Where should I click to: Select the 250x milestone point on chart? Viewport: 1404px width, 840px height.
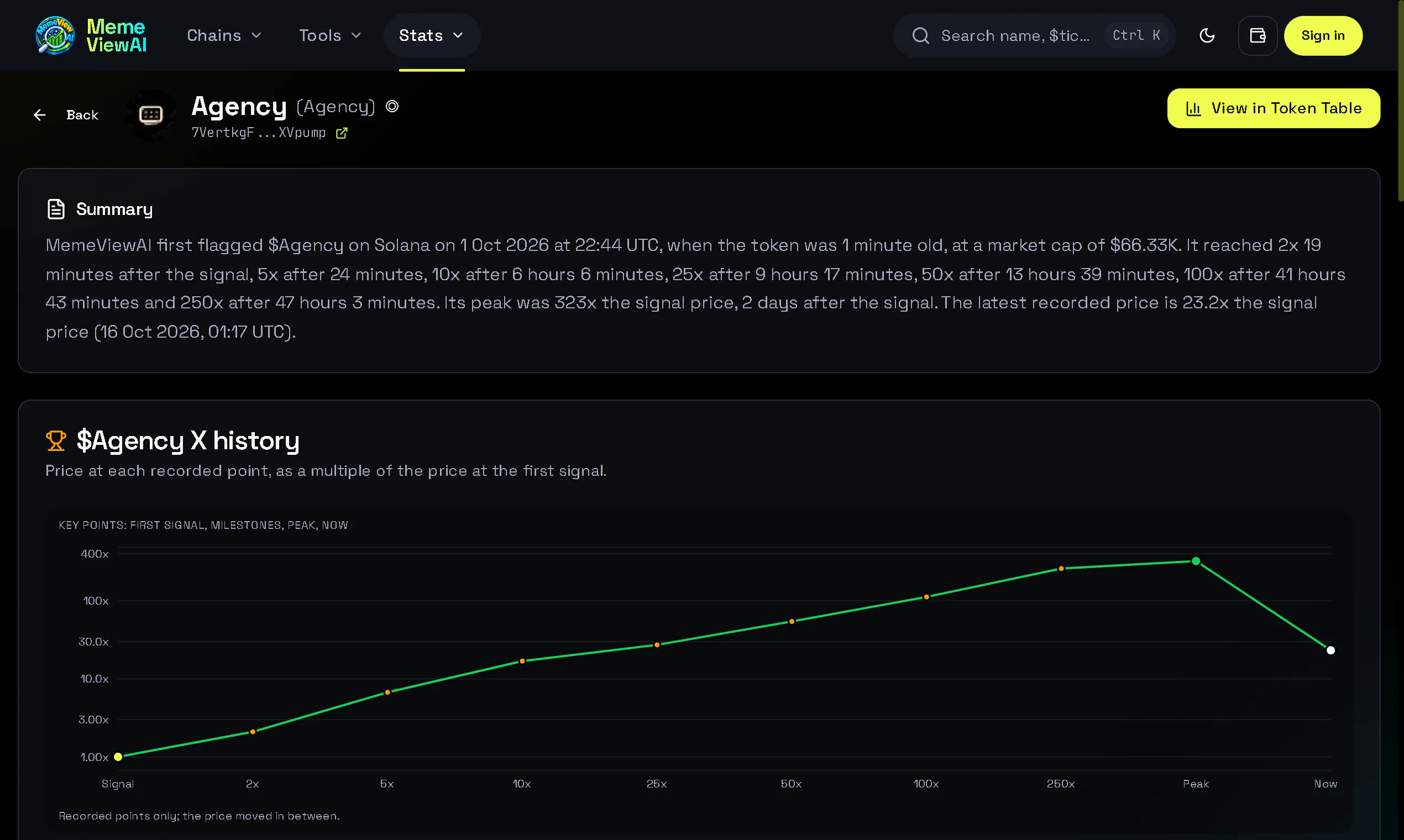[1061, 568]
